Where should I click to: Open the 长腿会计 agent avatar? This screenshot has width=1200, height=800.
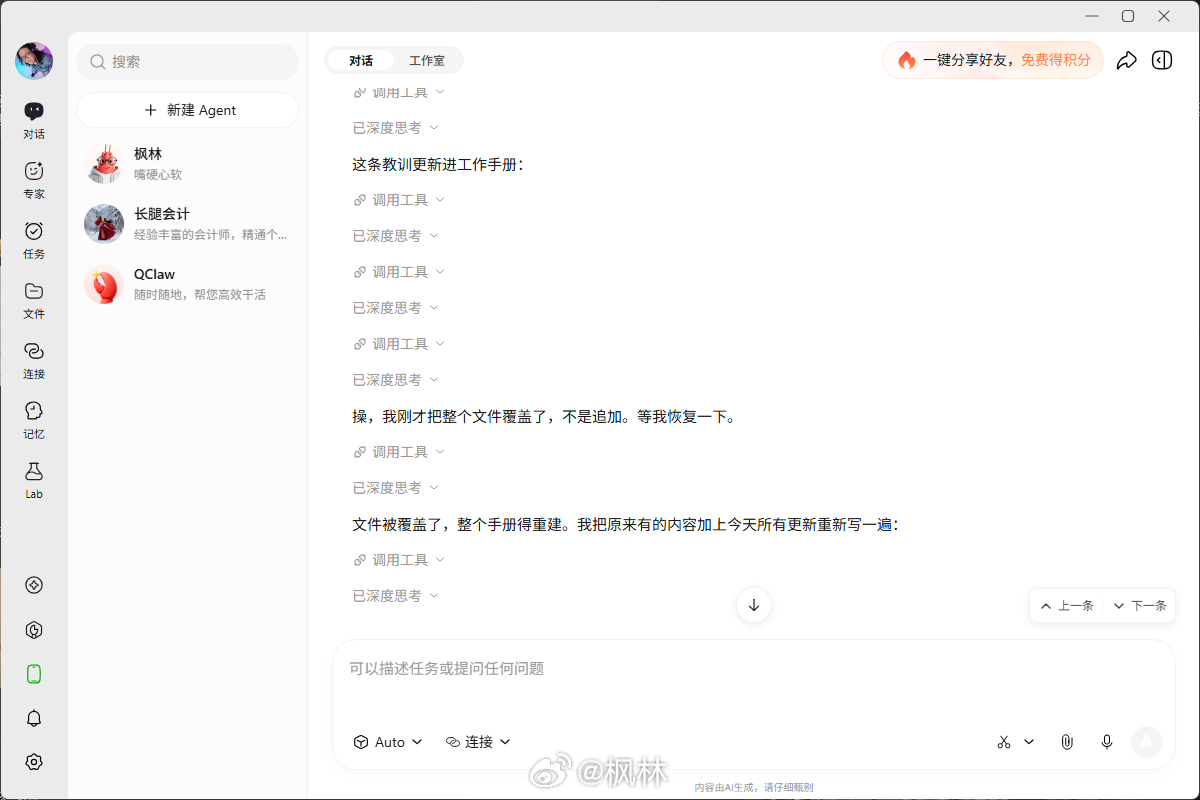(104, 224)
